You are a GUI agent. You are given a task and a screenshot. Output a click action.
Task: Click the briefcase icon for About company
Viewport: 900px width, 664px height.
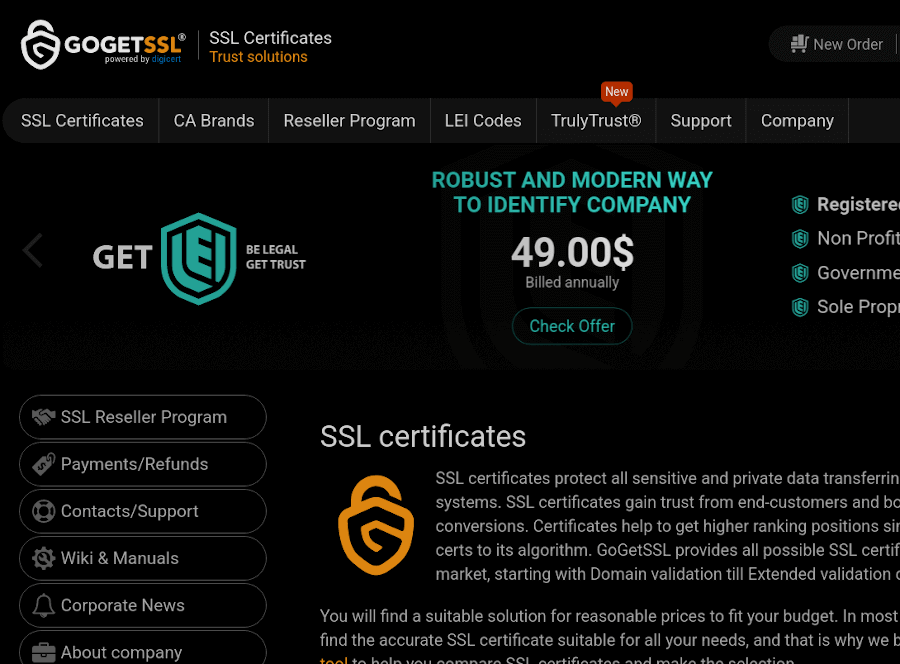coord(43,652)
